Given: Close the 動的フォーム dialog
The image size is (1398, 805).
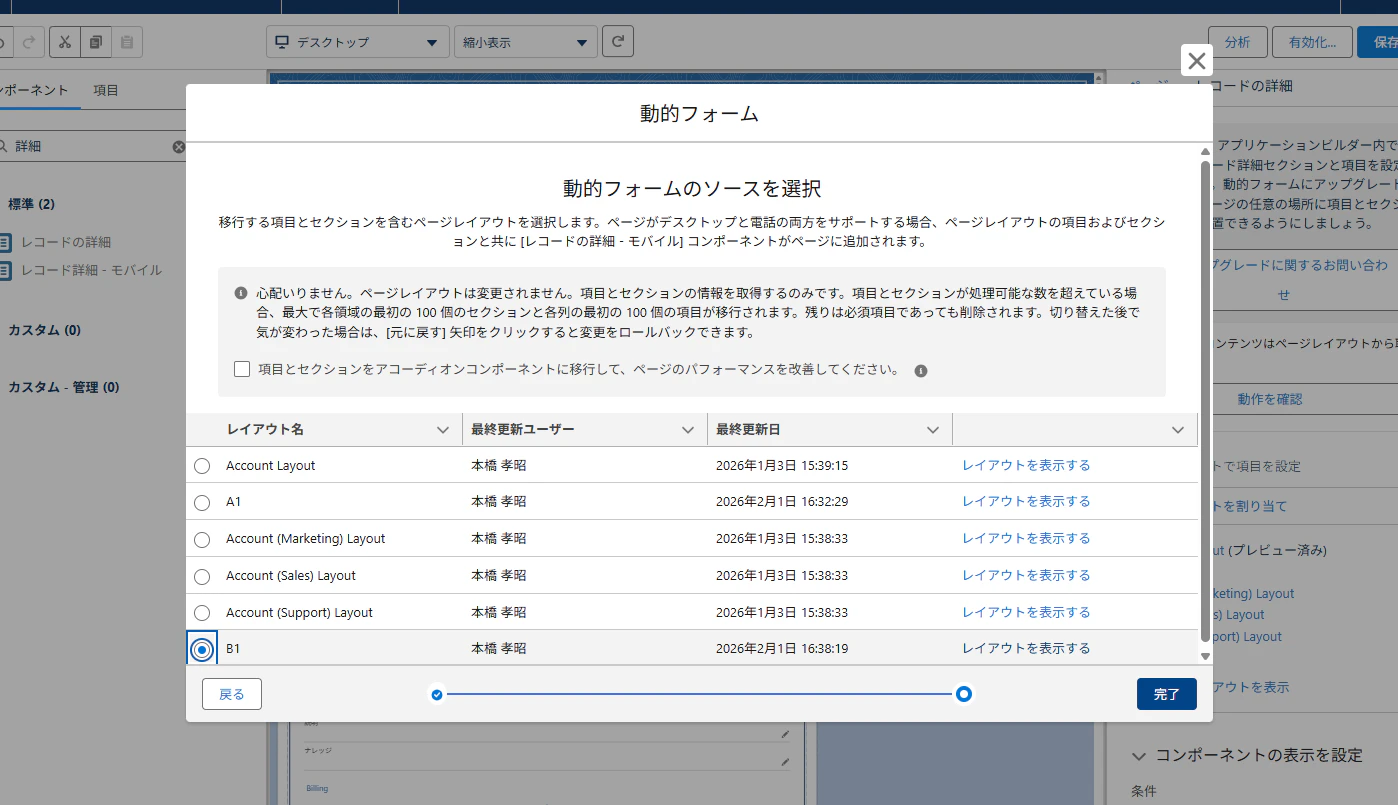Looking at the screenshot, I should coord(1196,61).
